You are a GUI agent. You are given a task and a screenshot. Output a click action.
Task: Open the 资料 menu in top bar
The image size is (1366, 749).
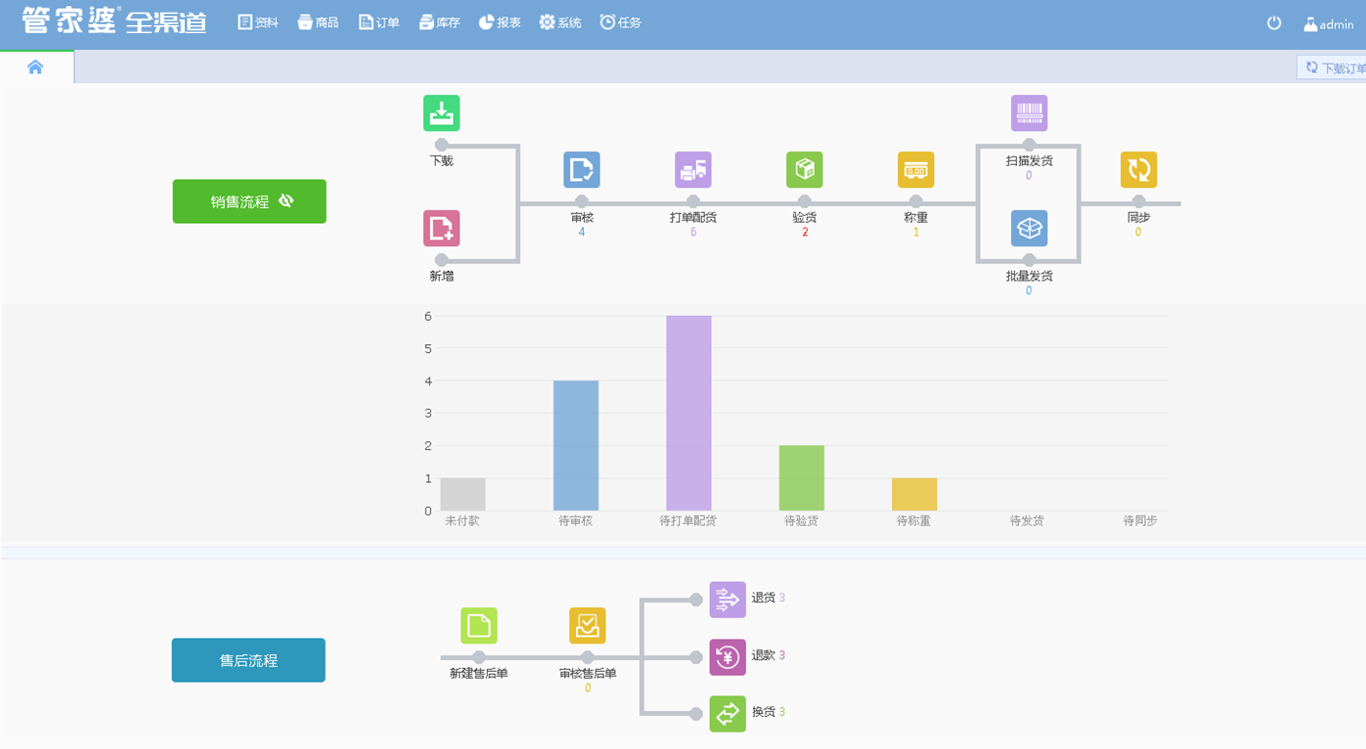click(258, 22)
